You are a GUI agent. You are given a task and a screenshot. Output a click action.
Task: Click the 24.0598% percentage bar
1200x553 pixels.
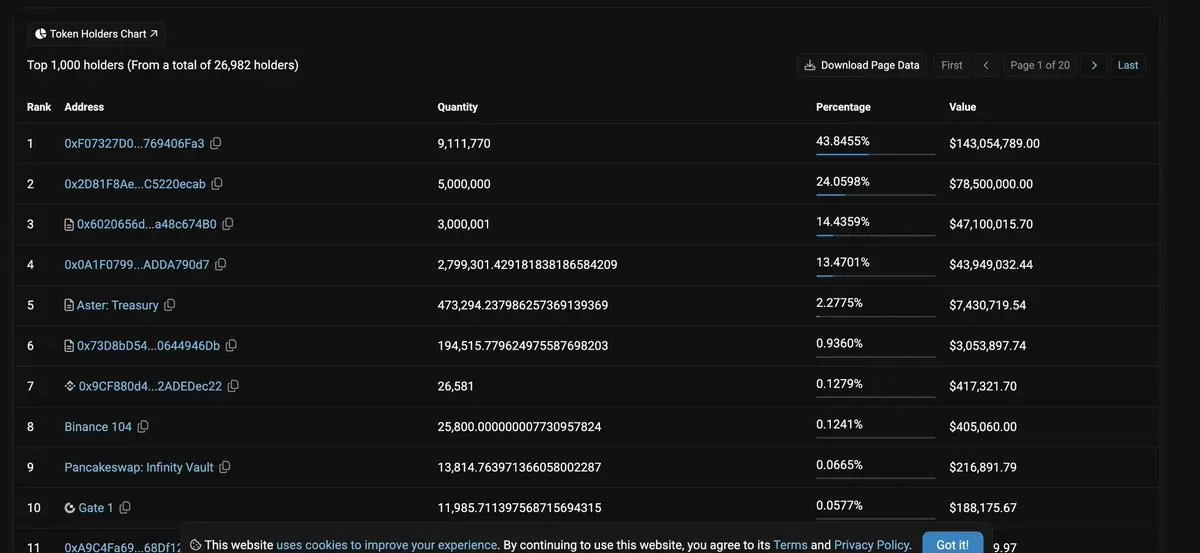click(x=875, y=195)
